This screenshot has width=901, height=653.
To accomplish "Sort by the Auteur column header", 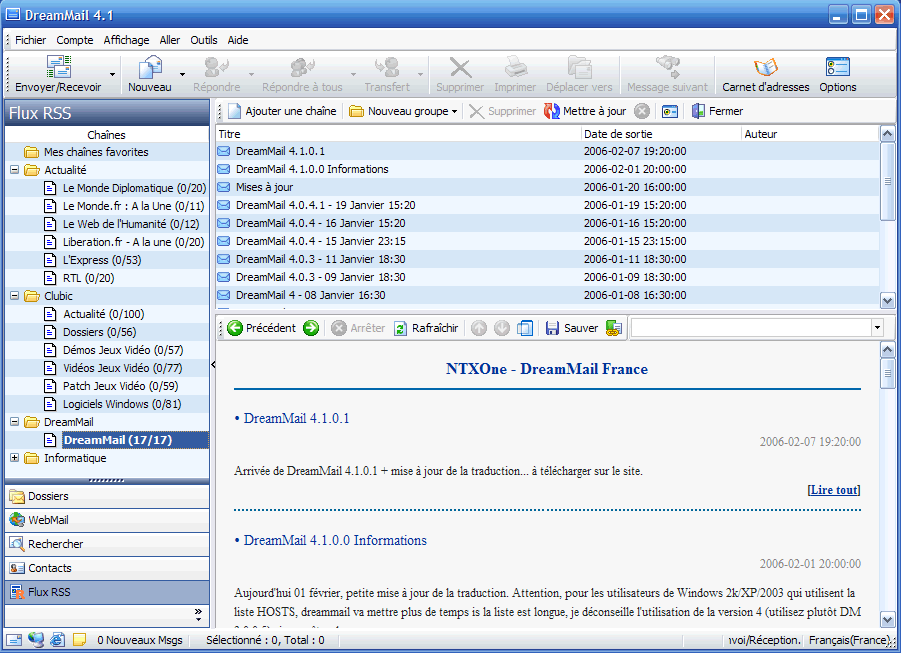I will (x=810, y=134).
